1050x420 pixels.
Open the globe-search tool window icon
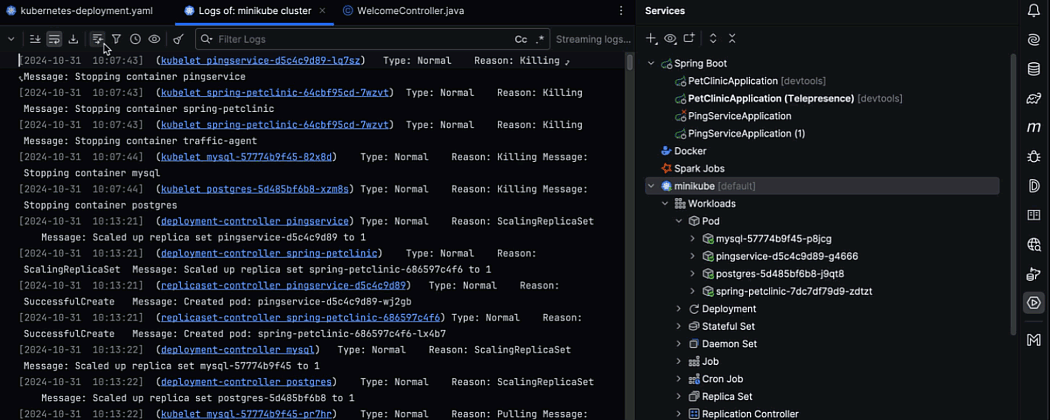[x=1033, y=244]
